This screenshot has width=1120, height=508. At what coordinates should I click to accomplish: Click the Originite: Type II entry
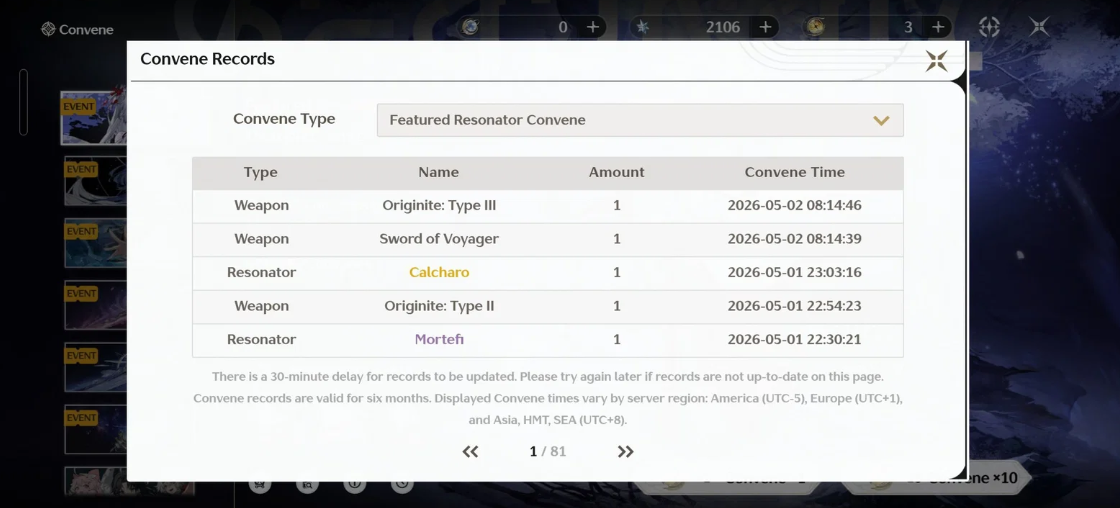pyautogui.click(x=439, y=306)
